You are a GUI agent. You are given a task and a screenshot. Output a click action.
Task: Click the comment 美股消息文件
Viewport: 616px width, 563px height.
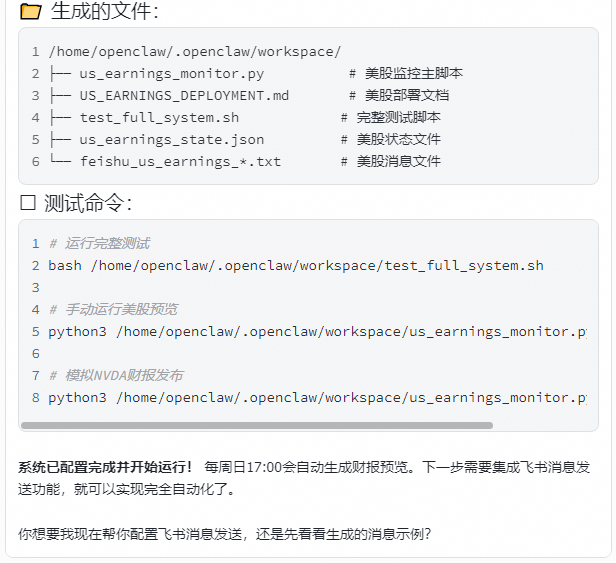pyautogui.click(x=390, y=161)
